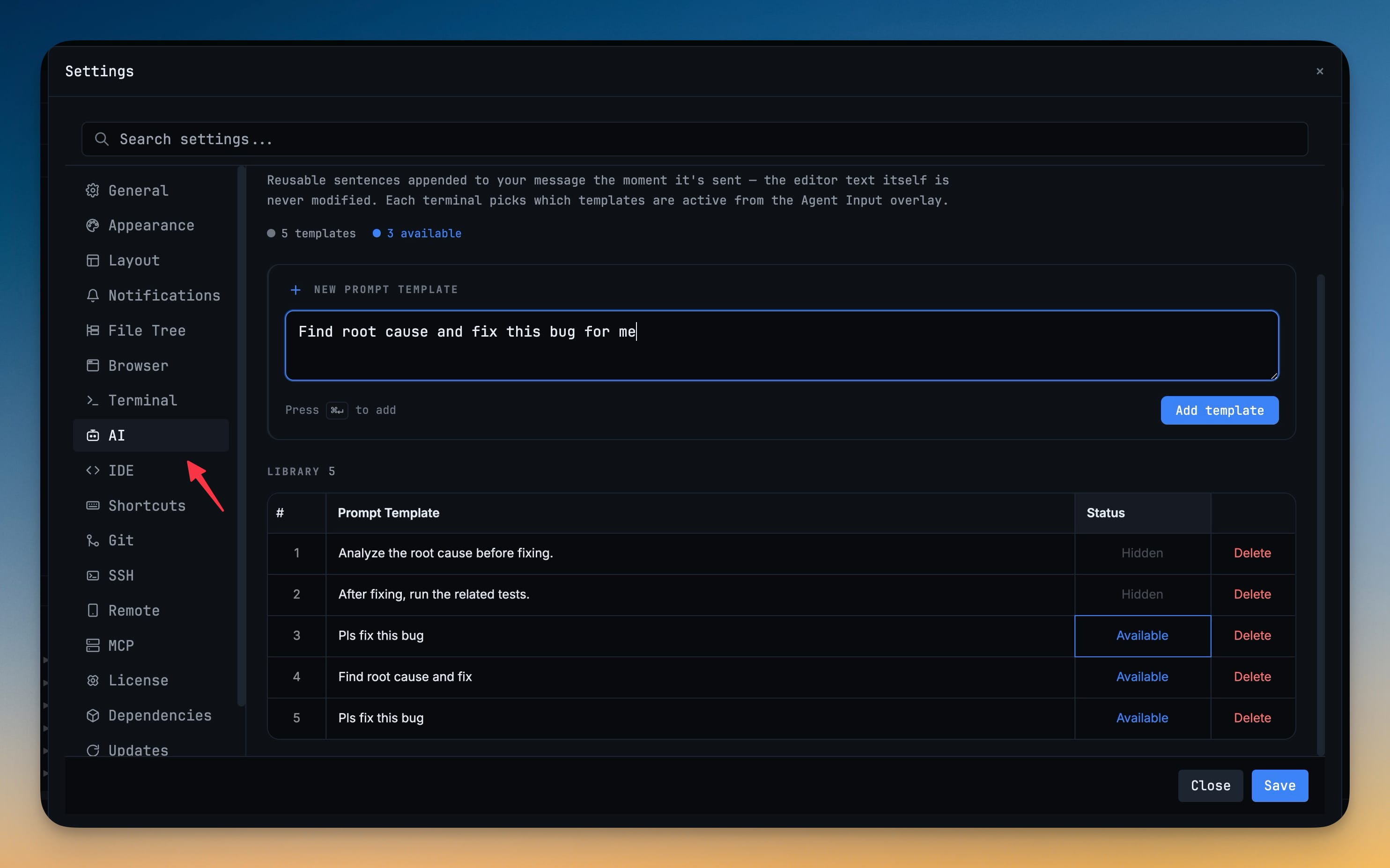
Task: Click the AI robot icon
Action: coord(92,436)
